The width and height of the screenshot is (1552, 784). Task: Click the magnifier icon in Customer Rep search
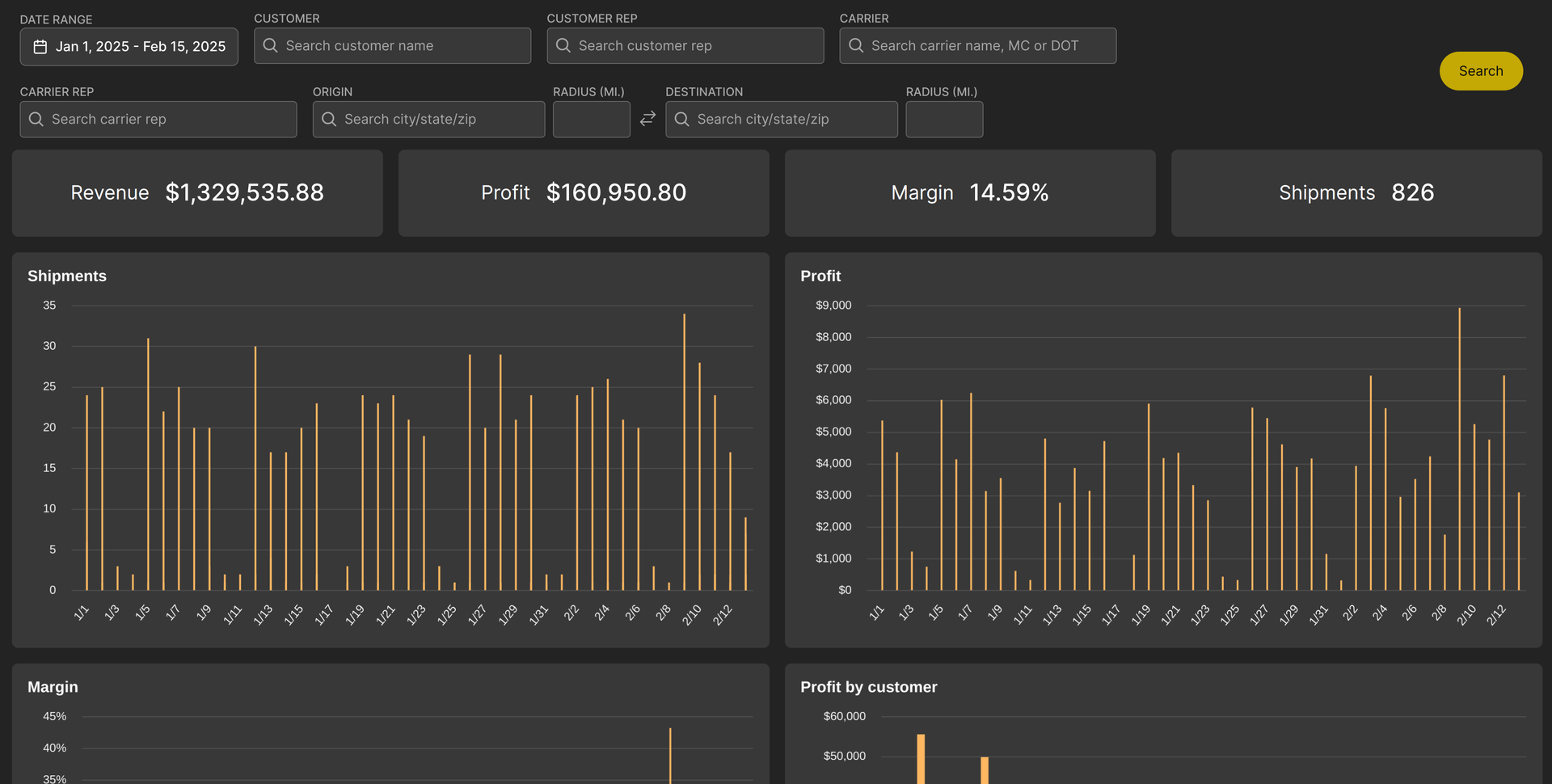[563, 46]
